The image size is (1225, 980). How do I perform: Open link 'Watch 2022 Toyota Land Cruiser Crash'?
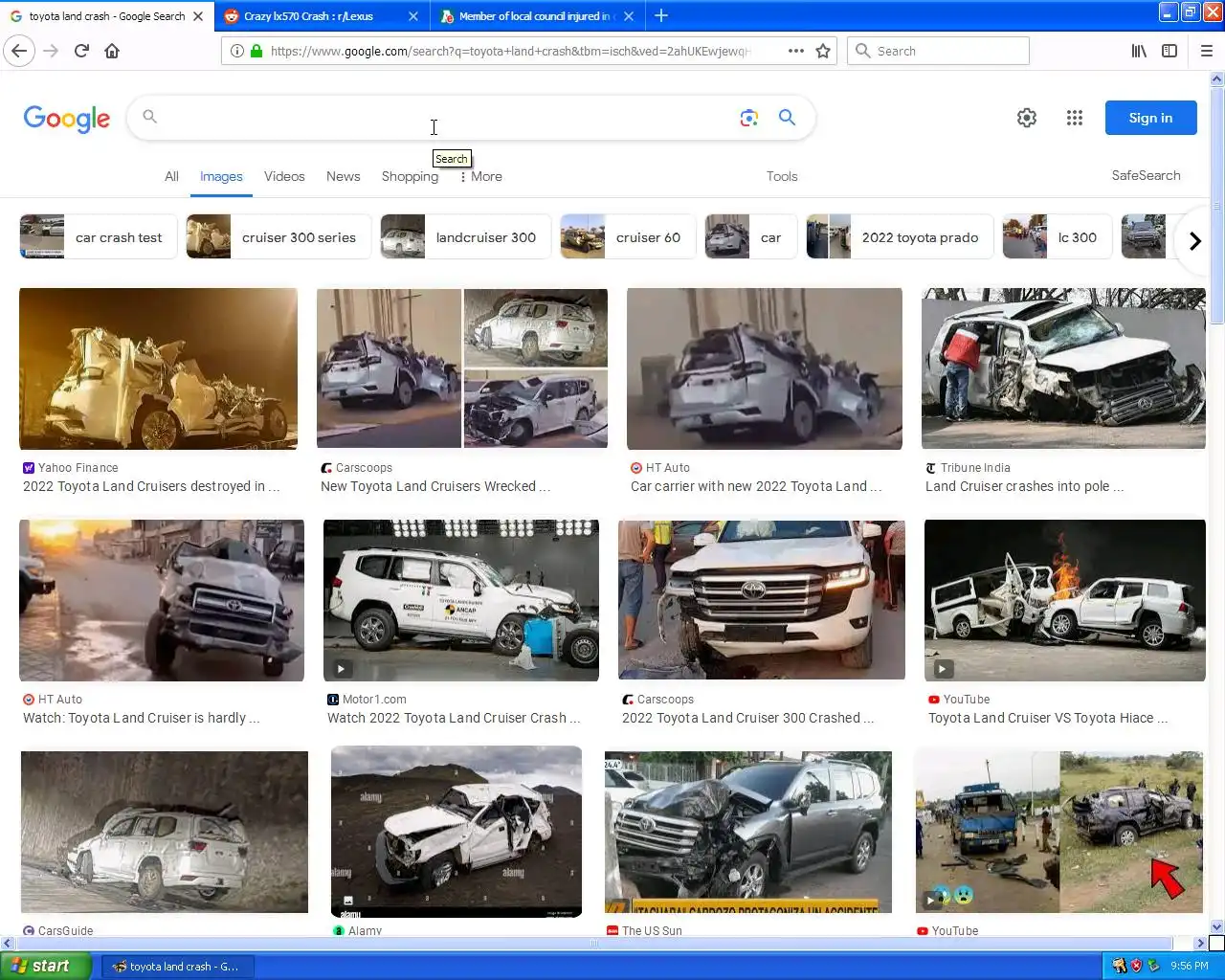(x=454, y=718)
